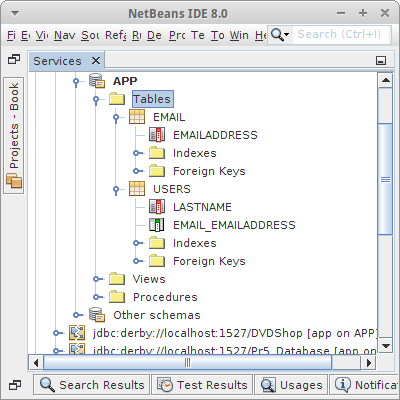Focus the Search (Ctrl+I) field

tap(341, 34)
